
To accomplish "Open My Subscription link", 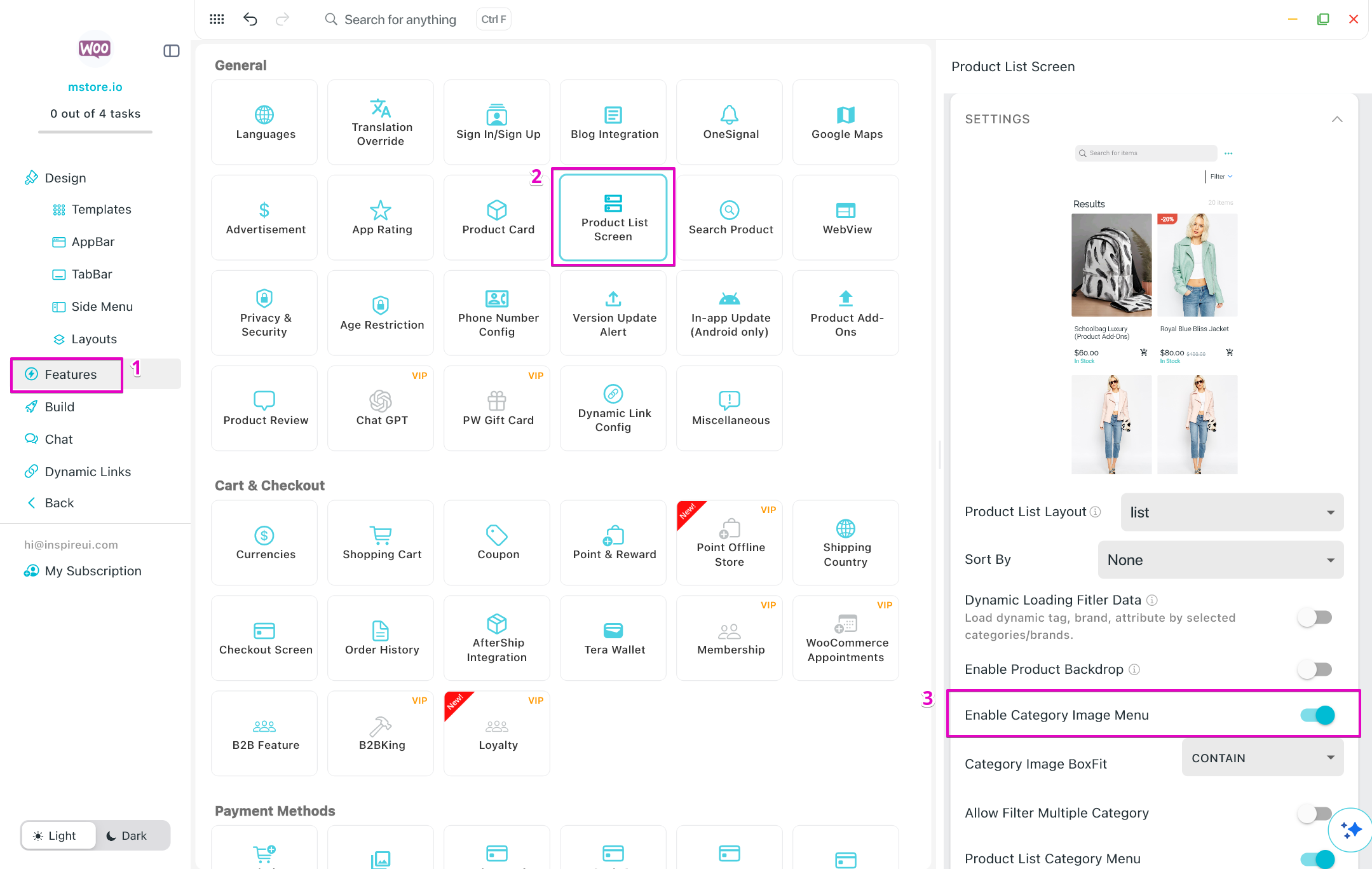I will (93, 571).
